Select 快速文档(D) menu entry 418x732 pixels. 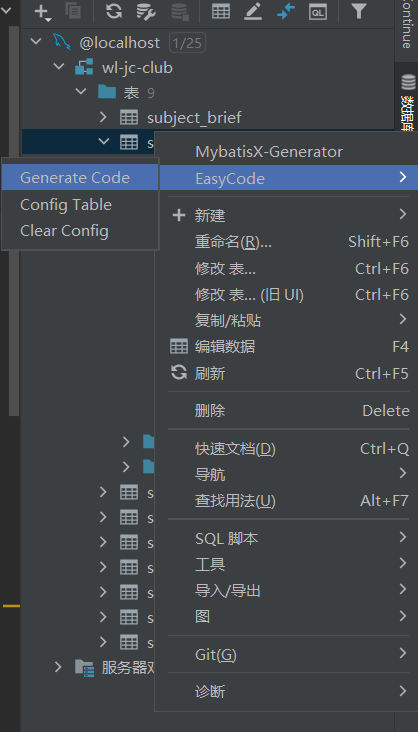288,449
